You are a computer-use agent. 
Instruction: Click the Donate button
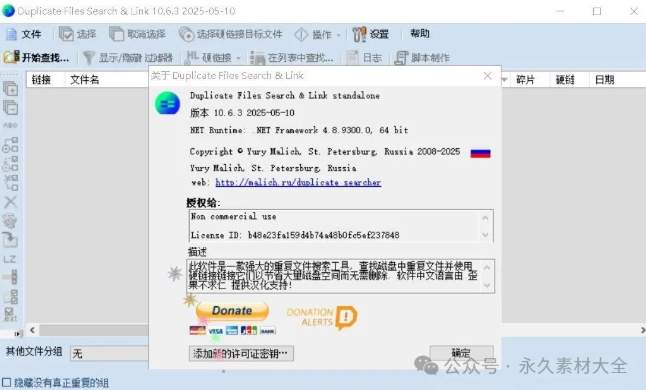[232, 311]
